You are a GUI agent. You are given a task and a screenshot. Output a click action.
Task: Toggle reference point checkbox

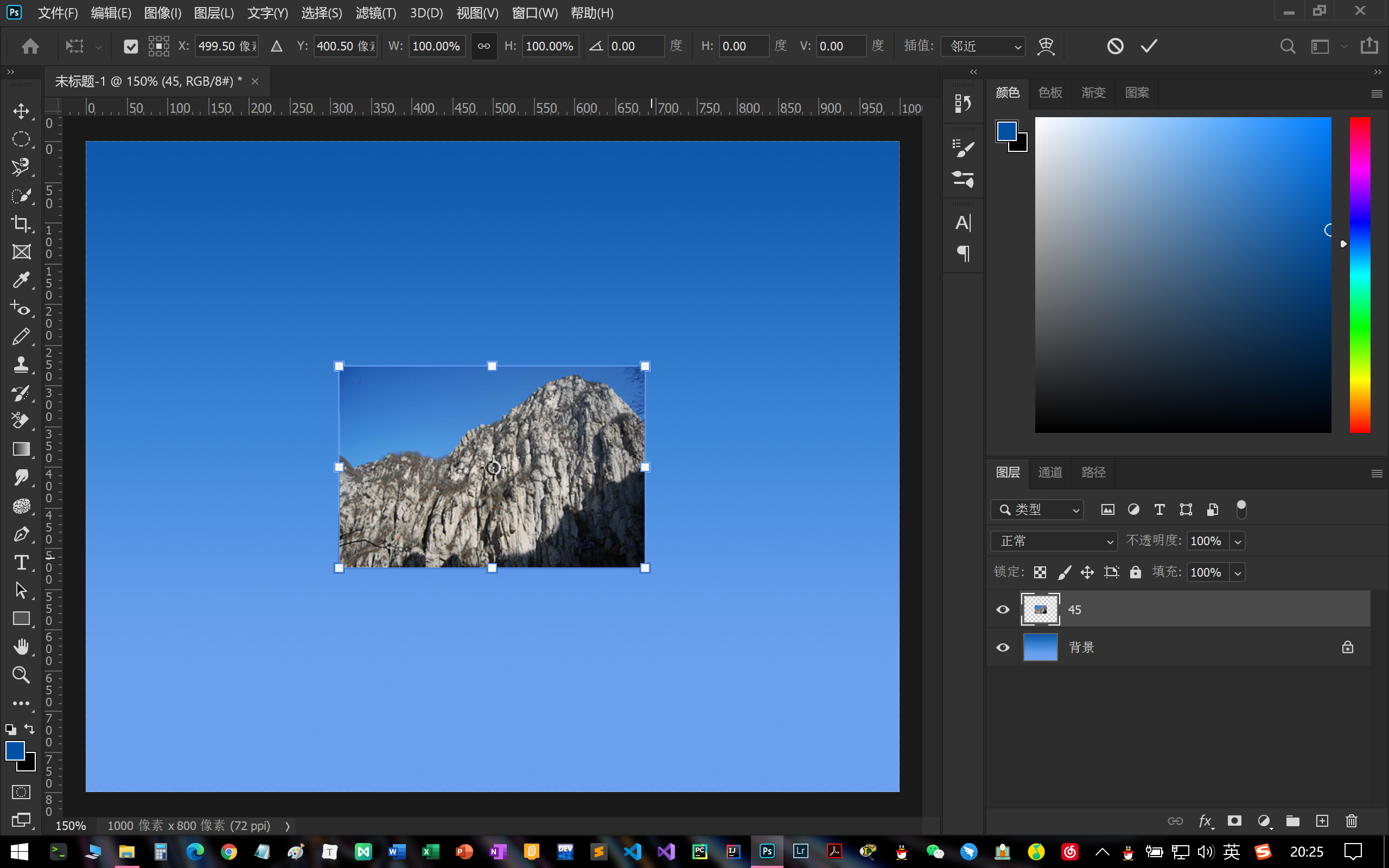coord(131,47)
